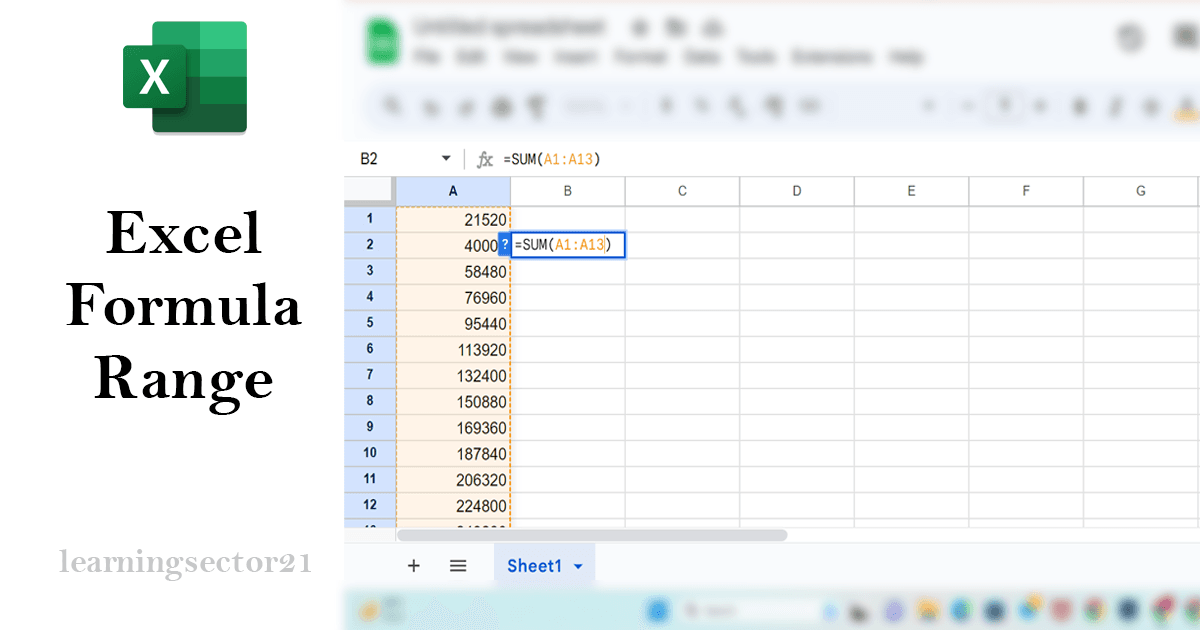Click the plus button to add a new sheet

click(413, 565)
